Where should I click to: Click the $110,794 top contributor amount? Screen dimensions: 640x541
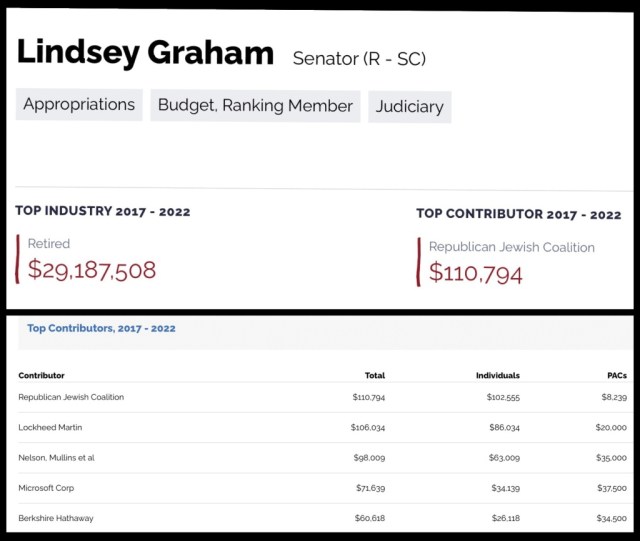pyautogui.click(x=476, y=272)
